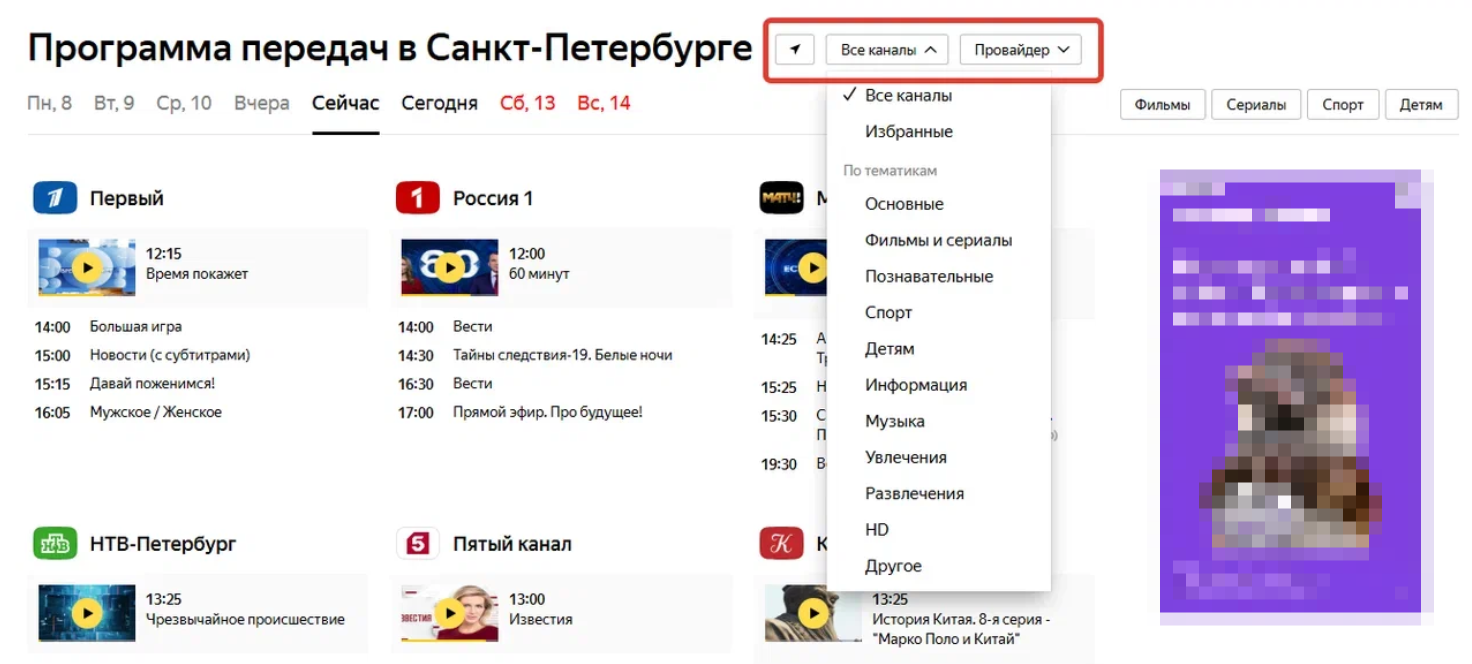
Task: Play the Время покажет broadcast thumbnail
Action: click(87, 267)
